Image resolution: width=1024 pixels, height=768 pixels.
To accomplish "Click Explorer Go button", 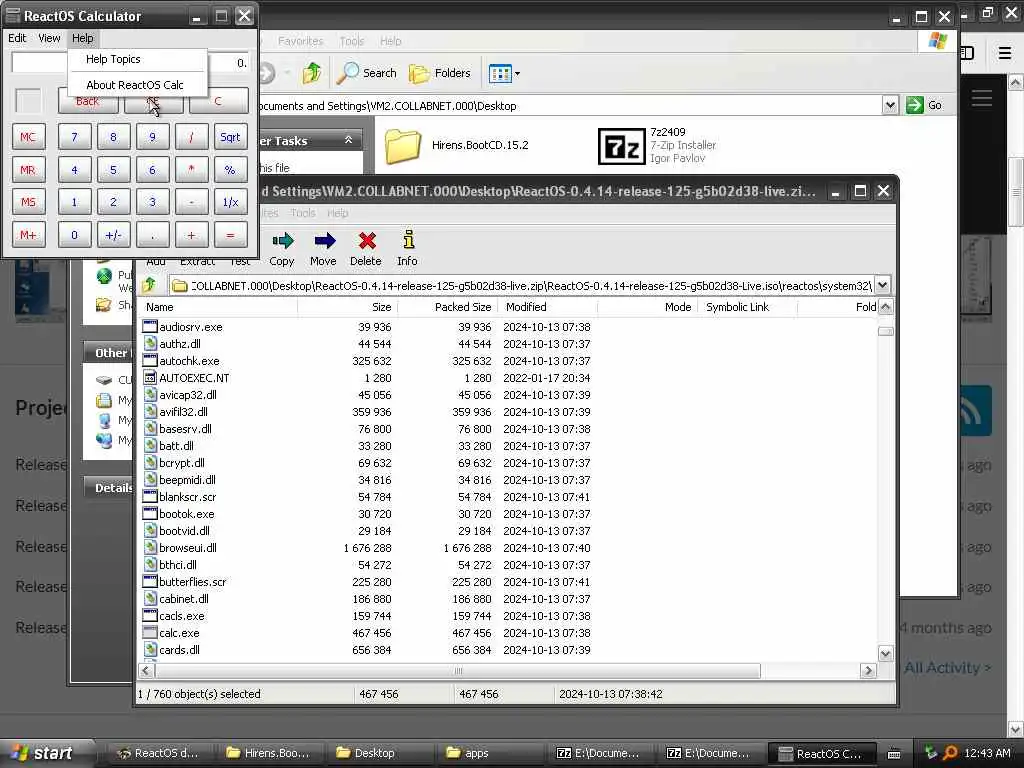I will [x=924, y=105].
